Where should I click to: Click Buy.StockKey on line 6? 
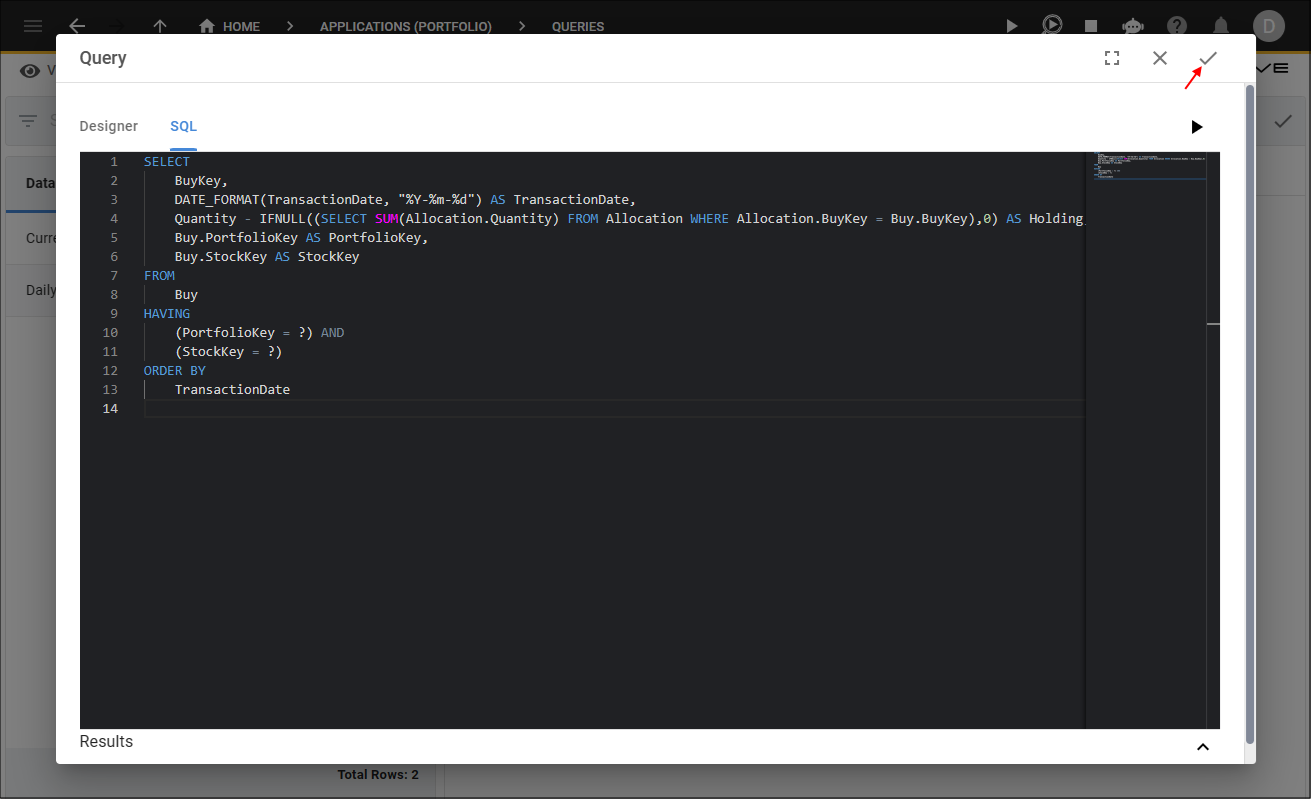point(221,256)
